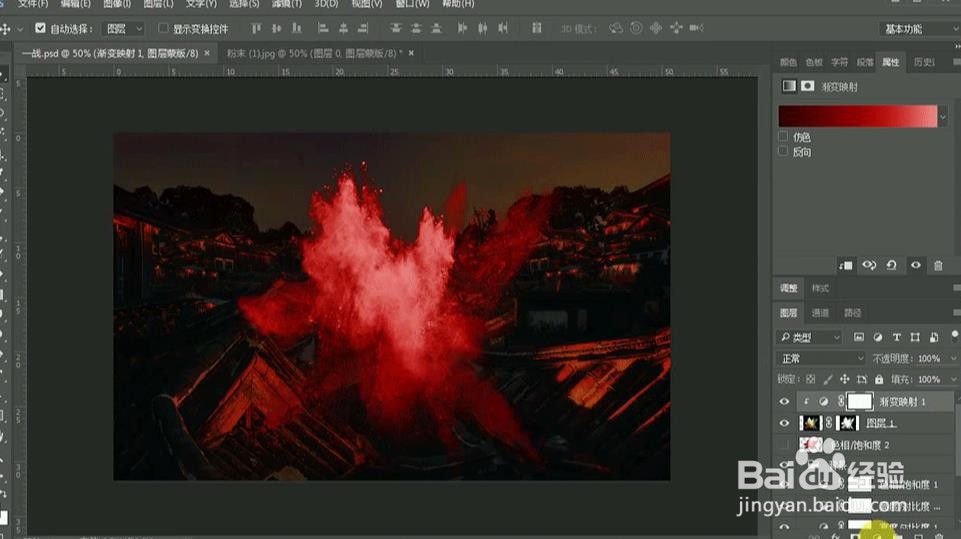Click the 3D camera video icon
Screen dimensions: 961x539
tap(696, 28)
